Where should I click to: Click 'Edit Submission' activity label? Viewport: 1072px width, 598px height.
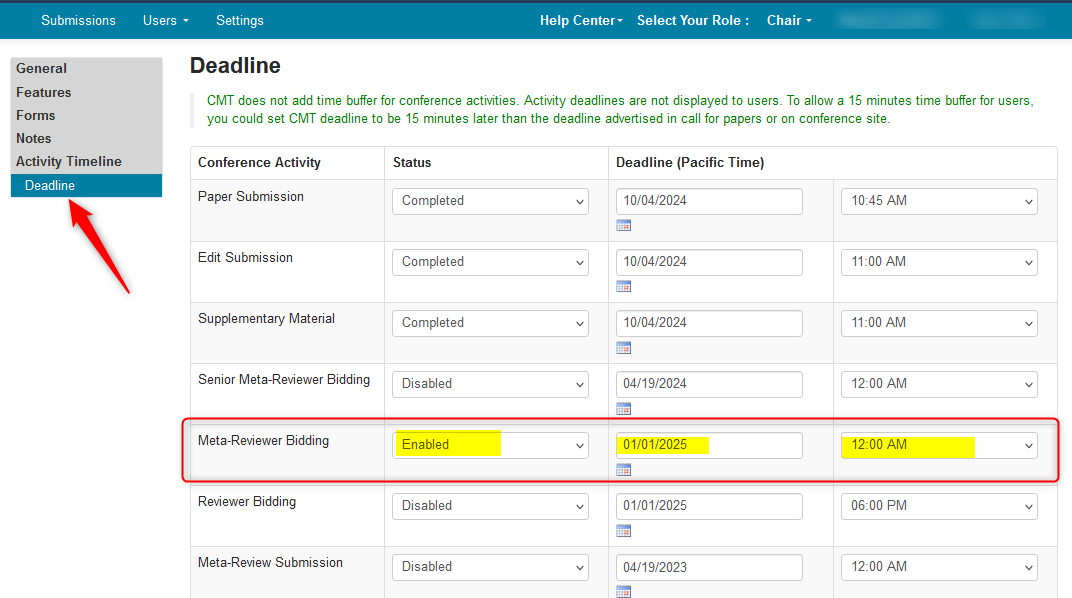point(245,258)
